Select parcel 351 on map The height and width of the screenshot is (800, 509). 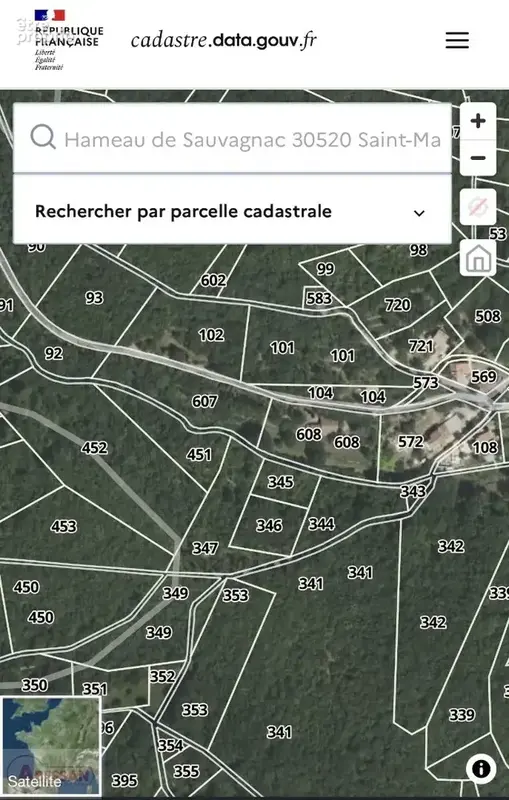click(x=95, y=689)
